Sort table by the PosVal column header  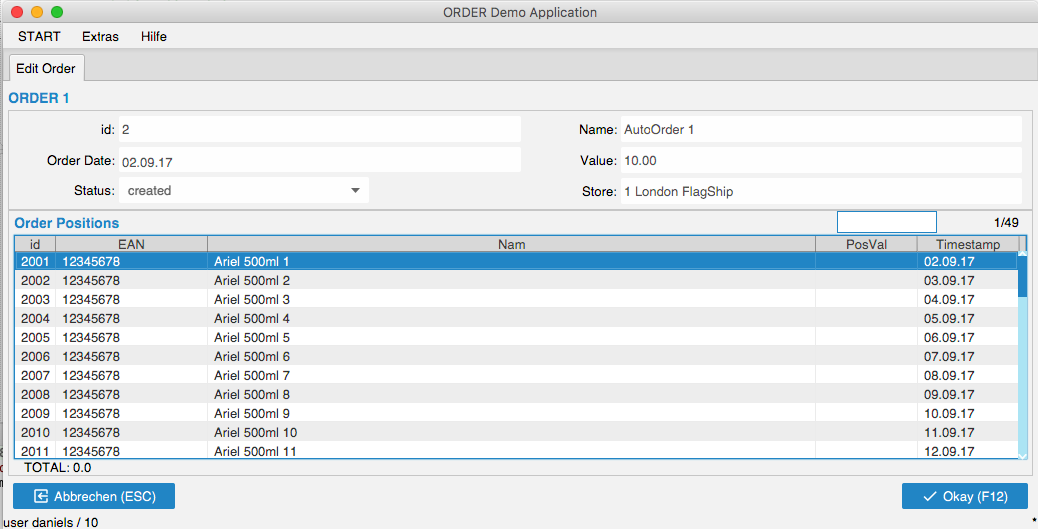coord(866,244)
